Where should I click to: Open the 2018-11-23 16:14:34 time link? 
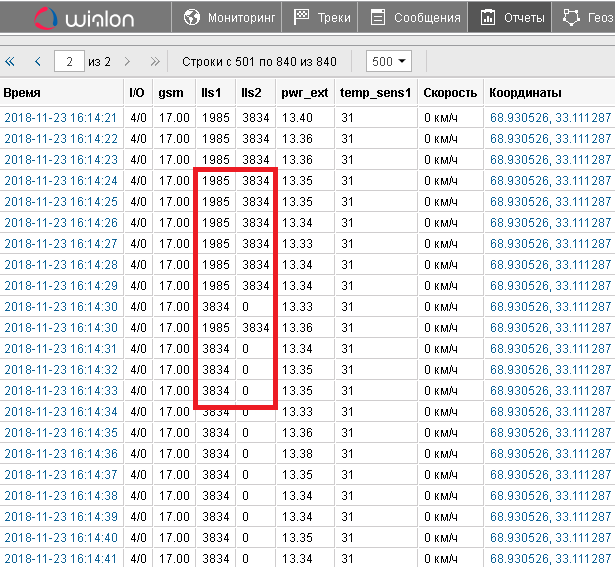click(x=61, y=412)
